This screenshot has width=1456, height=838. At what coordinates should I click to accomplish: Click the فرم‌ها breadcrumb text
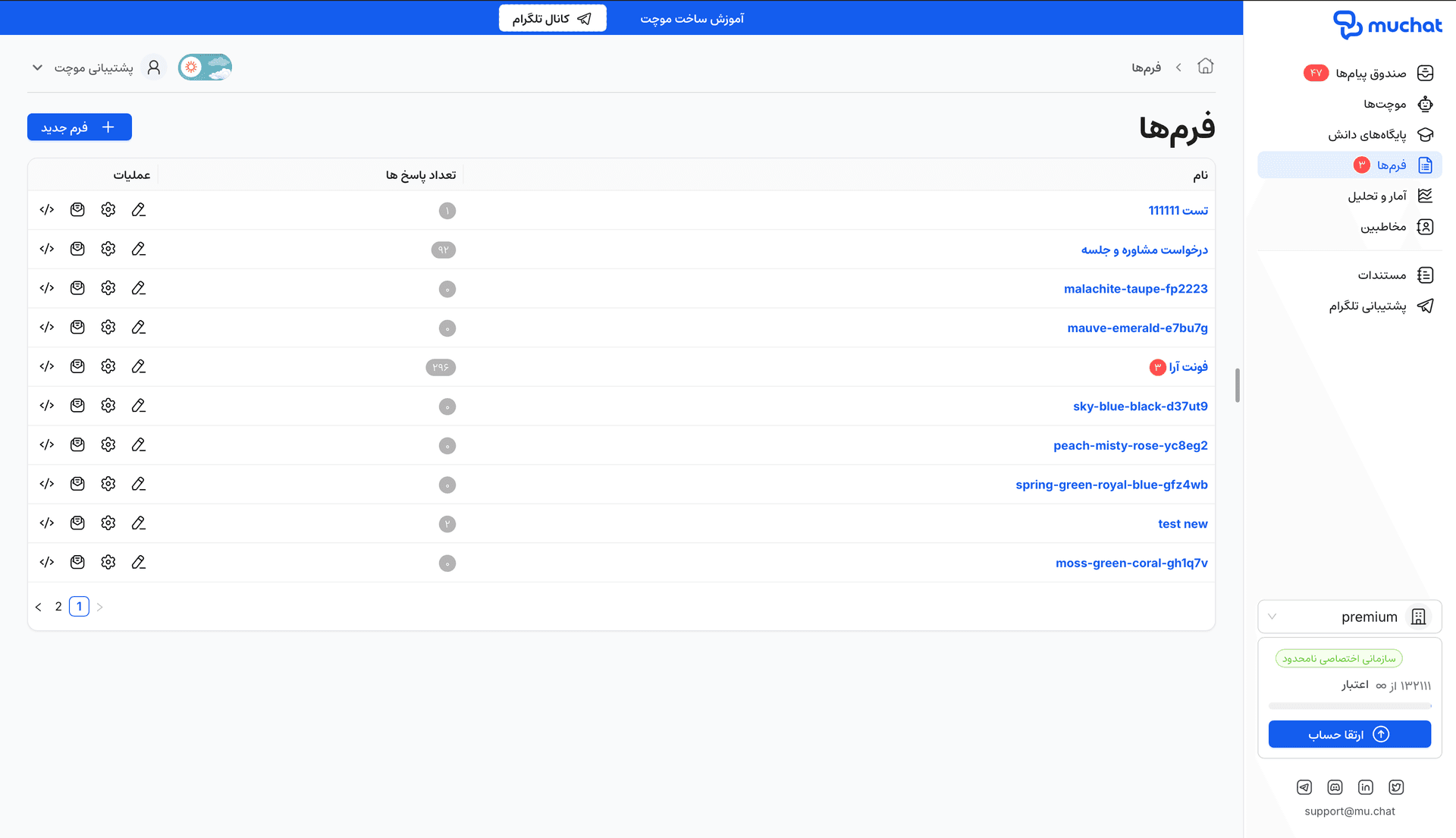[1147, 67]
